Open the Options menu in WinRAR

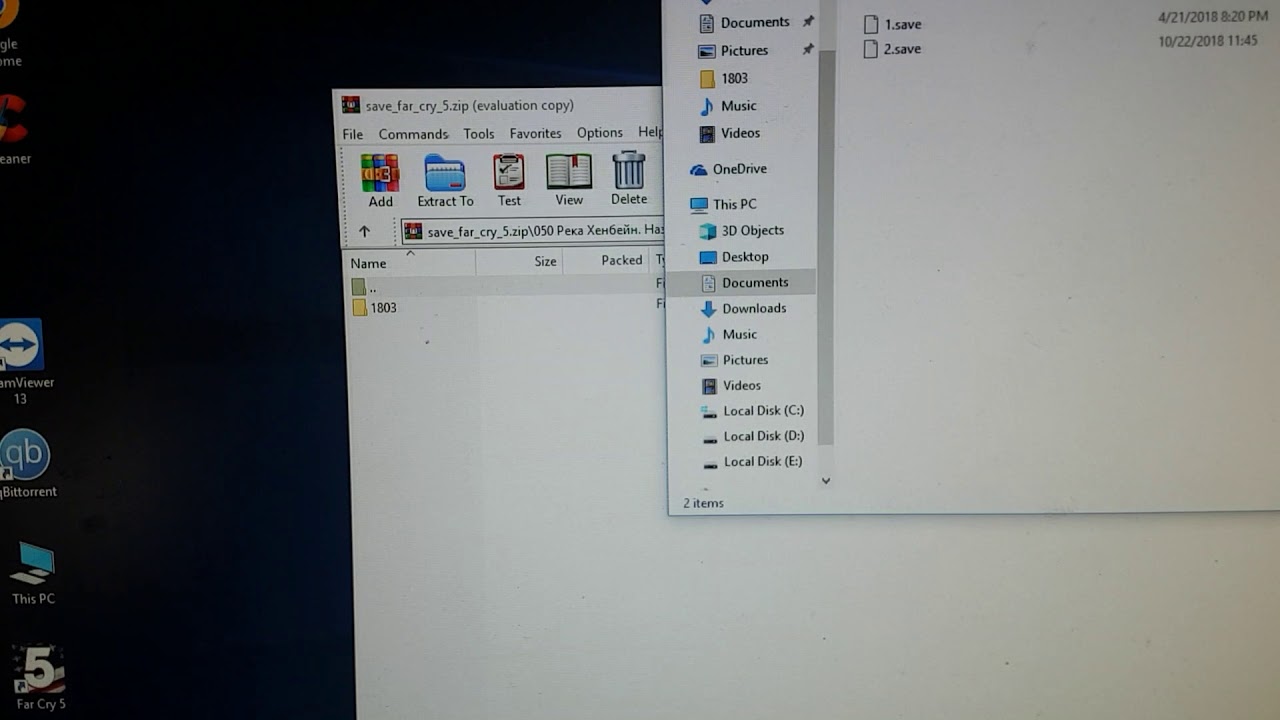(x=600, y=132)
